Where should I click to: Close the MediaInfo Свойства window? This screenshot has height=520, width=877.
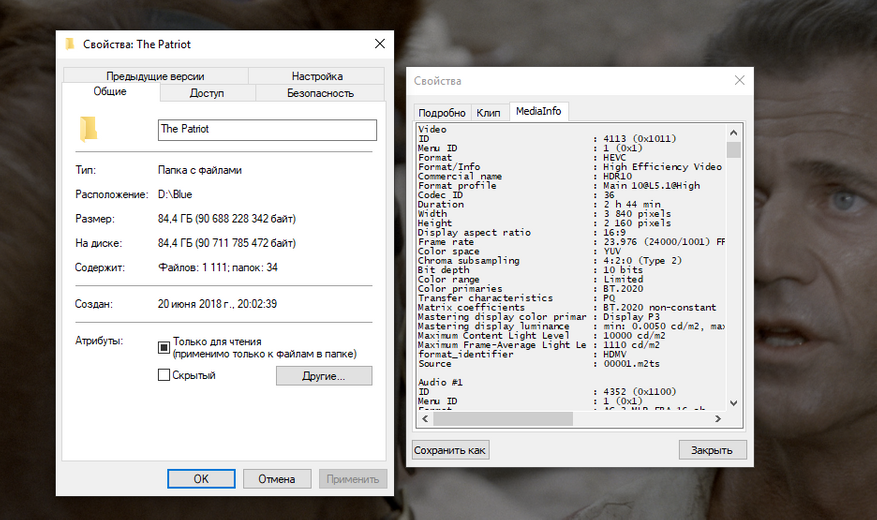coord(739,81)
